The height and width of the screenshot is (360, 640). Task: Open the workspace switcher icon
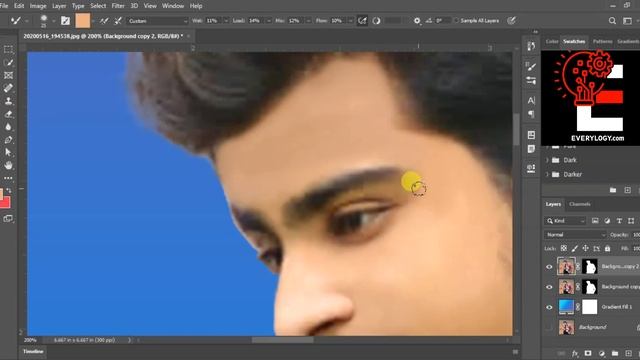[x=627, y=21]
